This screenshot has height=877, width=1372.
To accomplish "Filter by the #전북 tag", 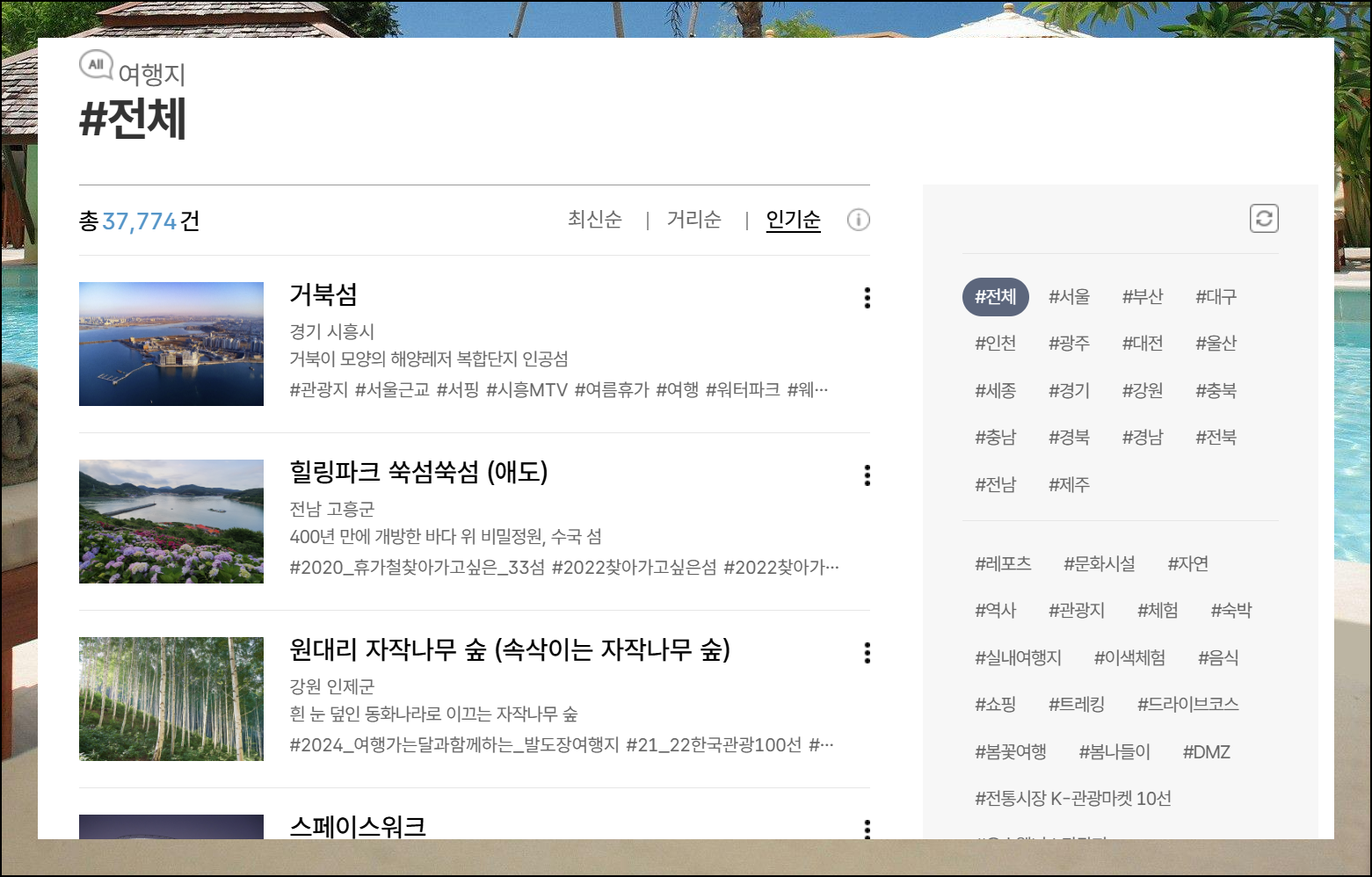I will (x=1216, y=438).
